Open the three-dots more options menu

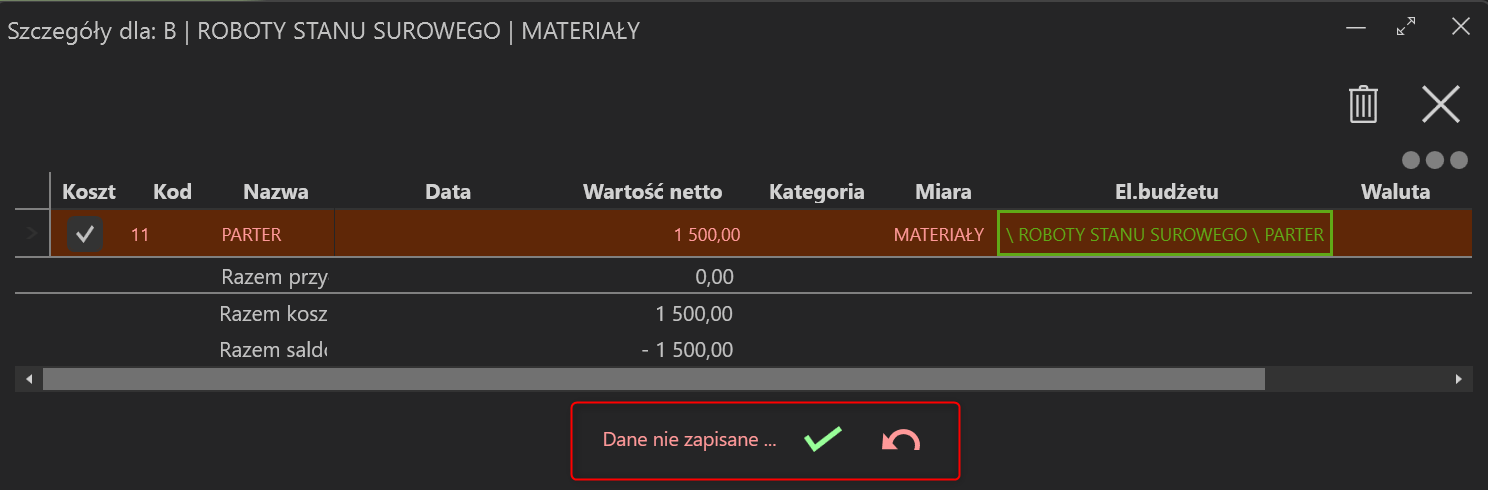(1435, 159)
